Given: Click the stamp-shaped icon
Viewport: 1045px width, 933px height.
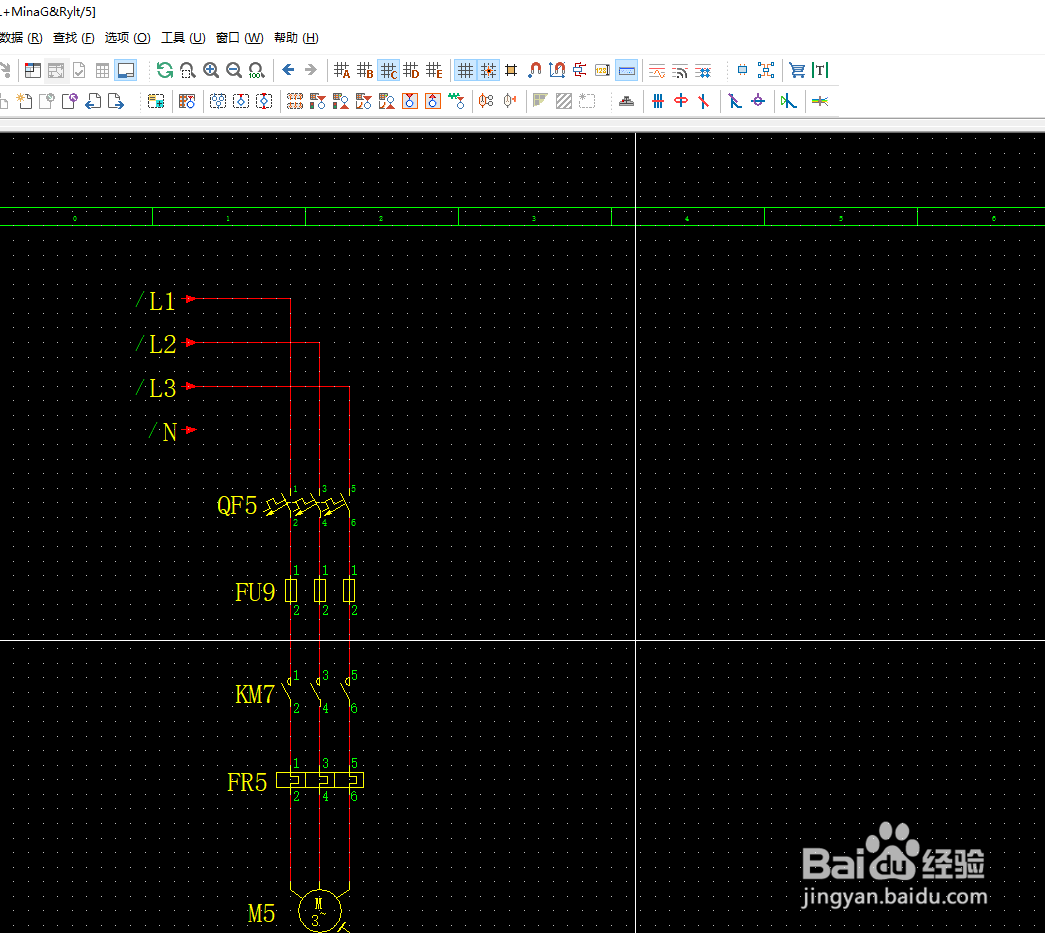Looking at the screenshot, I should point(626,101).
